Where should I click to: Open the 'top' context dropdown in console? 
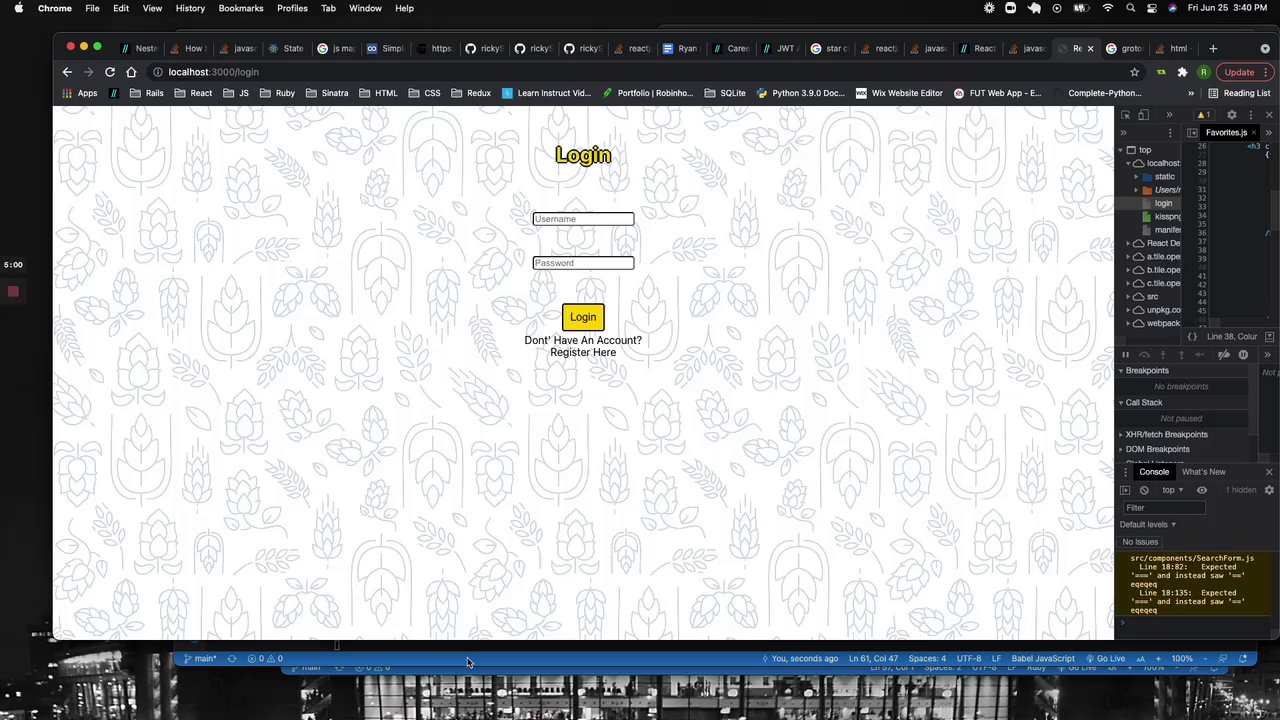pos(1172,490)
